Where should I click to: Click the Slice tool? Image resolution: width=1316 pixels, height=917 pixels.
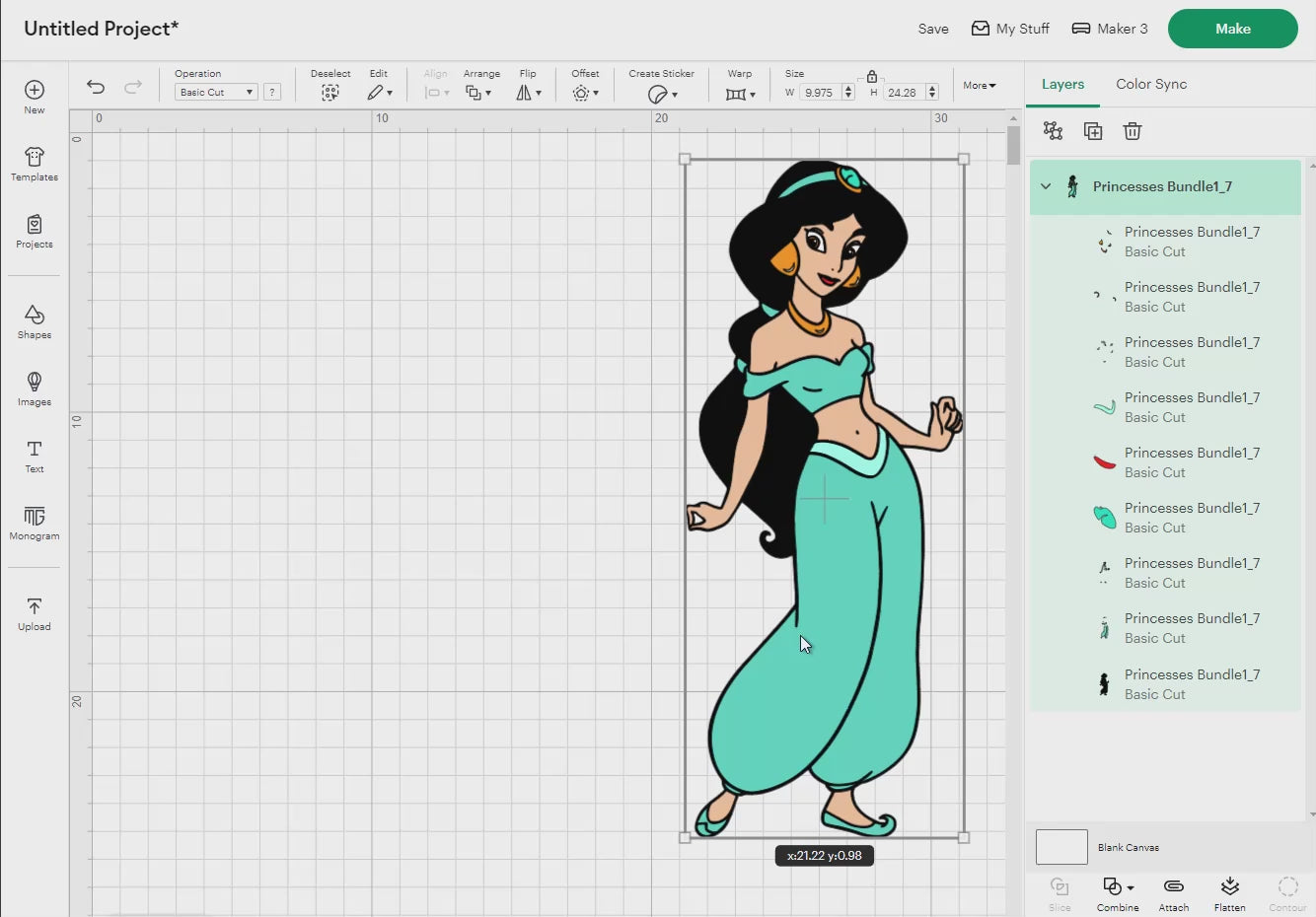click(x=1060, y=893)
